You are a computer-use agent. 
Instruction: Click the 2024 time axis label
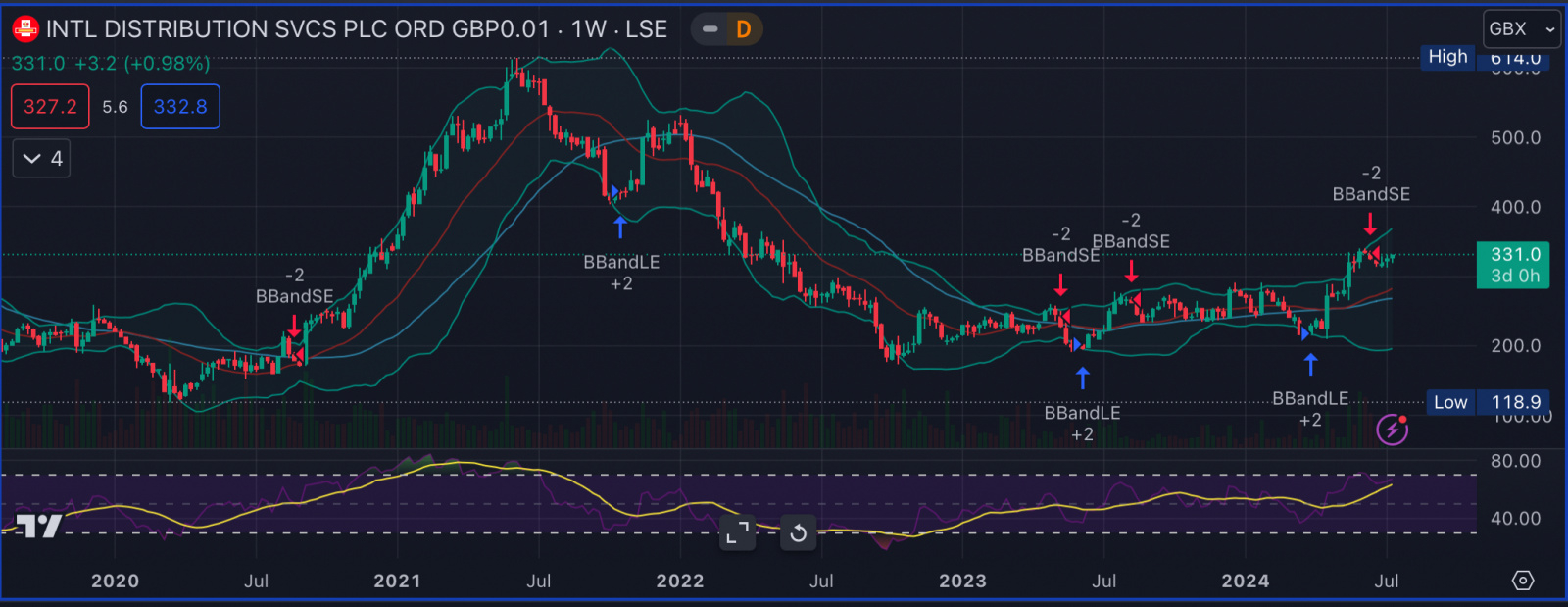pyautogui.click(x=1246, y=581)
